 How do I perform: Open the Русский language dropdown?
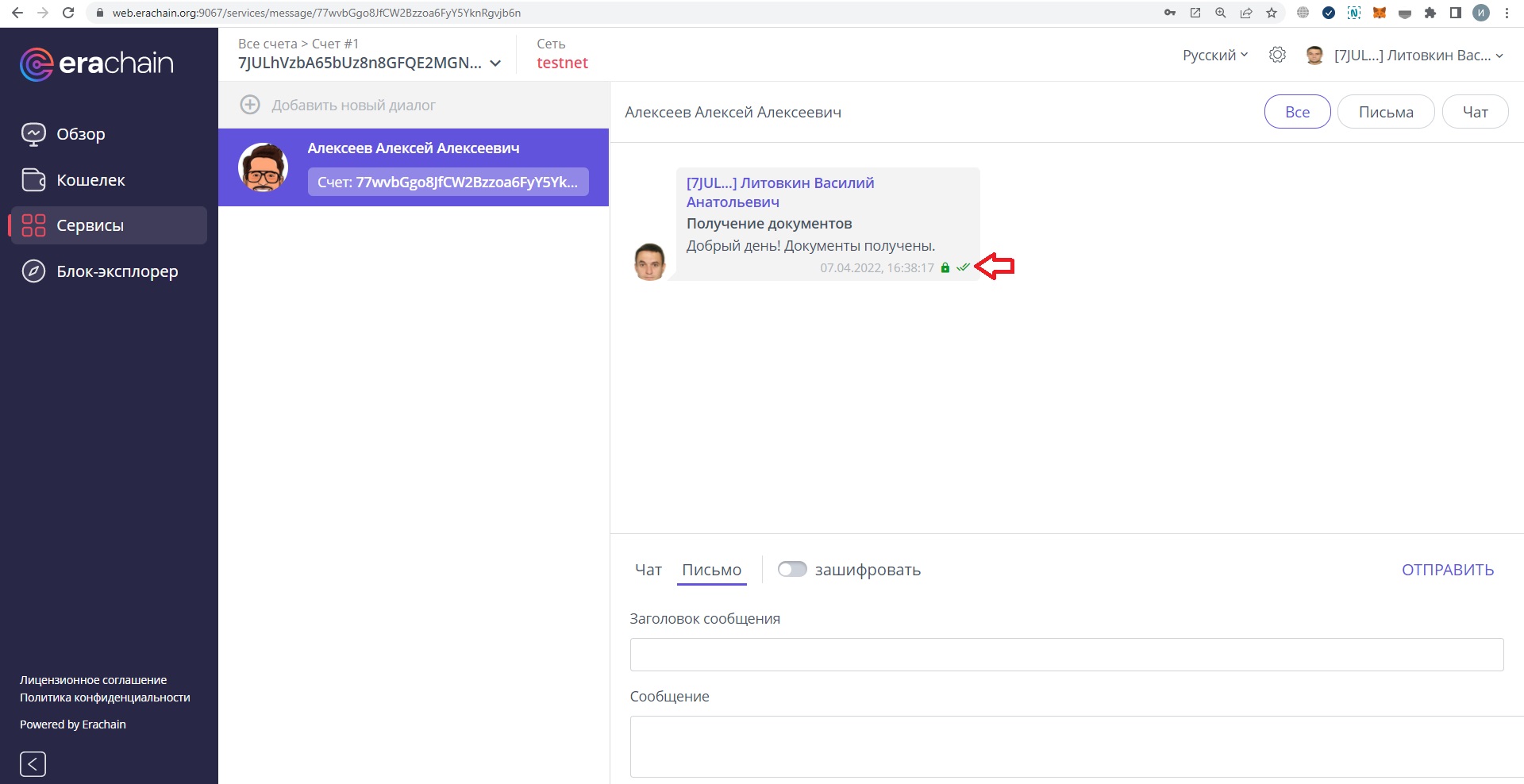tap(1214, 55)
